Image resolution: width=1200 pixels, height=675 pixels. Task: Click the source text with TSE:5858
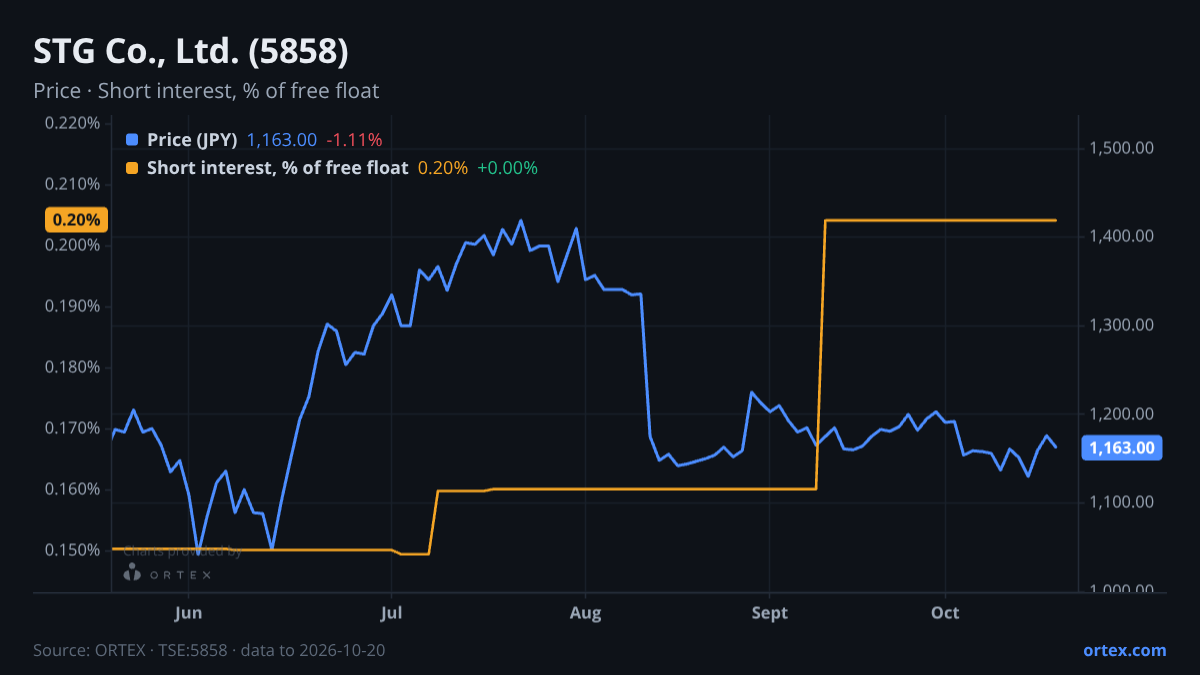coord(209,650)
